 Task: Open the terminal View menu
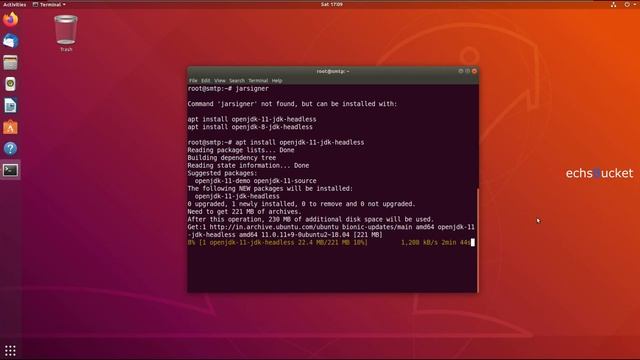220,81
